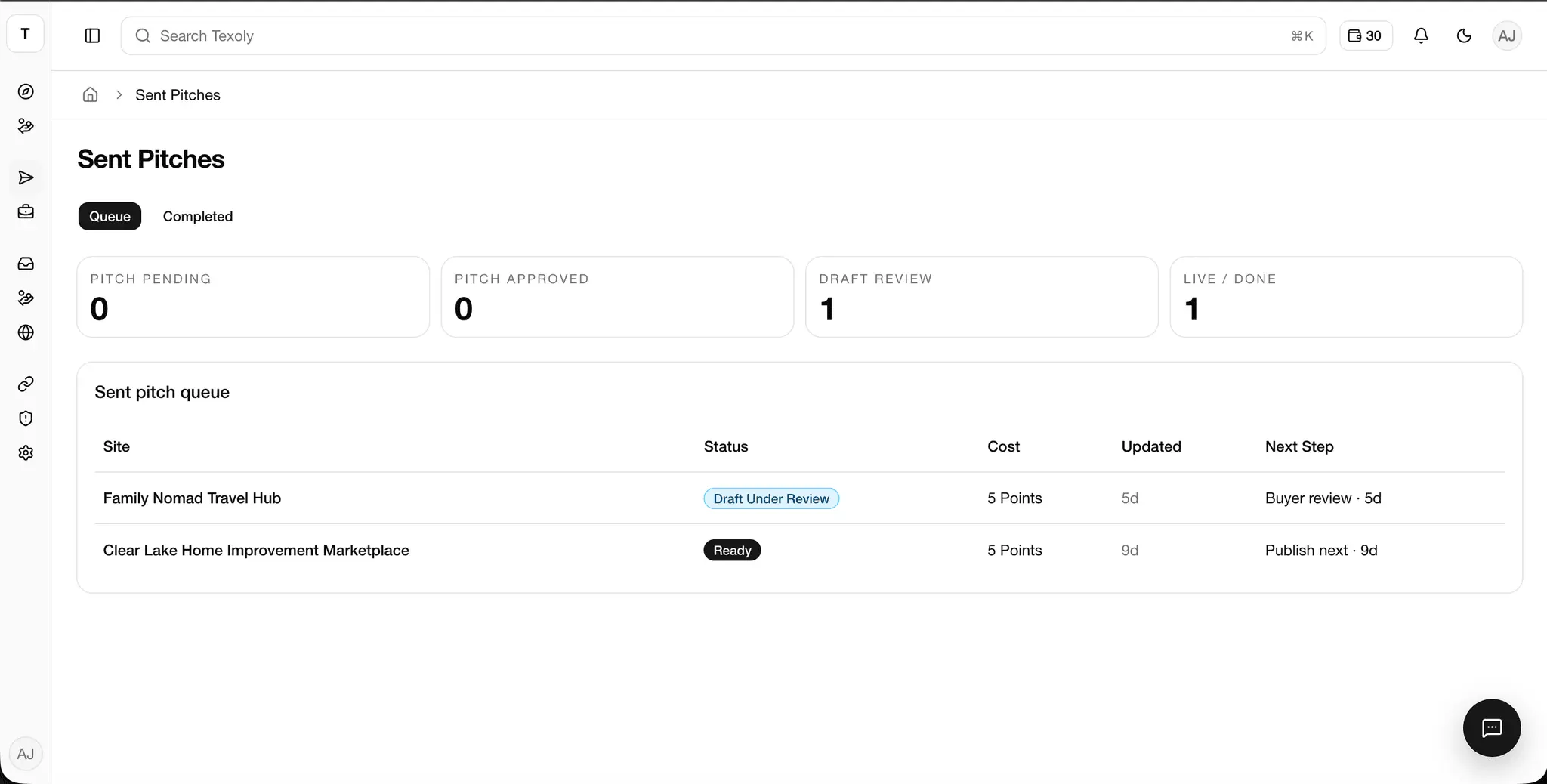Screen dimensions: 1547x784
Task: Click the 5 Points cost for Family Nomad
Action: pos(1014,498)
